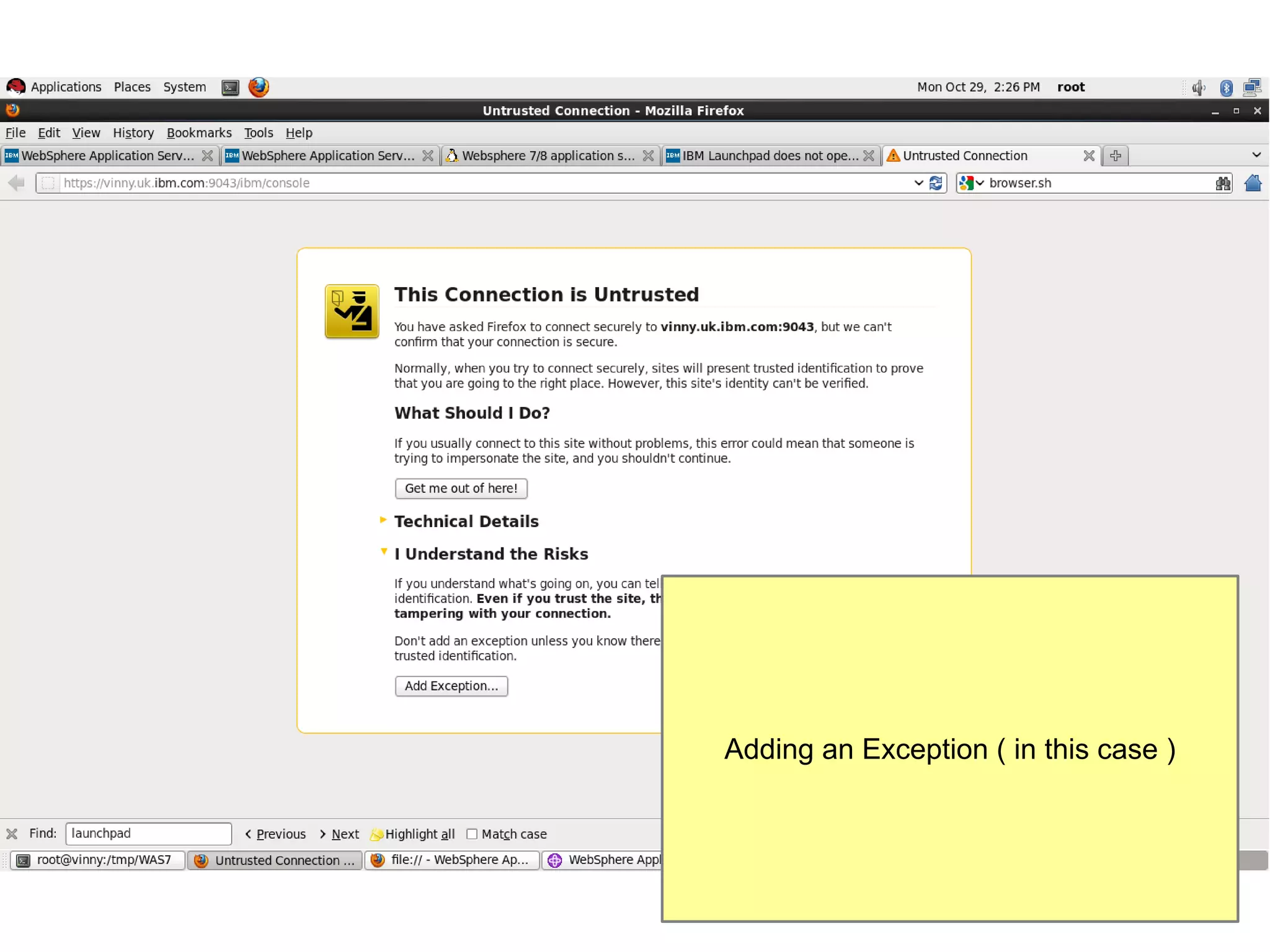Open the Bookmarks menu

click(x=199, y=133)
